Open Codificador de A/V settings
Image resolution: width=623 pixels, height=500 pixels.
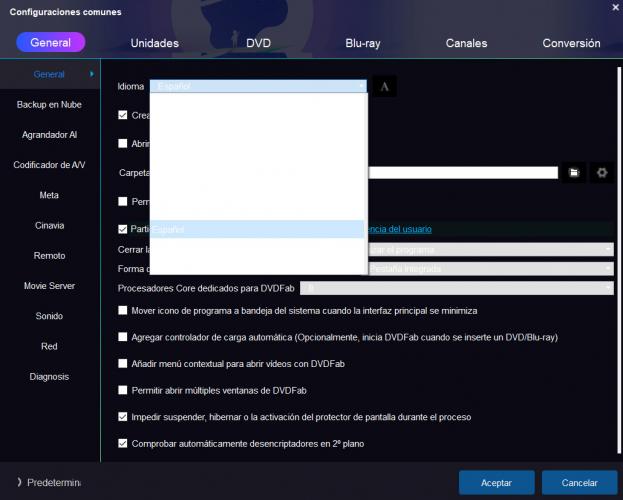tap(49, 165)
